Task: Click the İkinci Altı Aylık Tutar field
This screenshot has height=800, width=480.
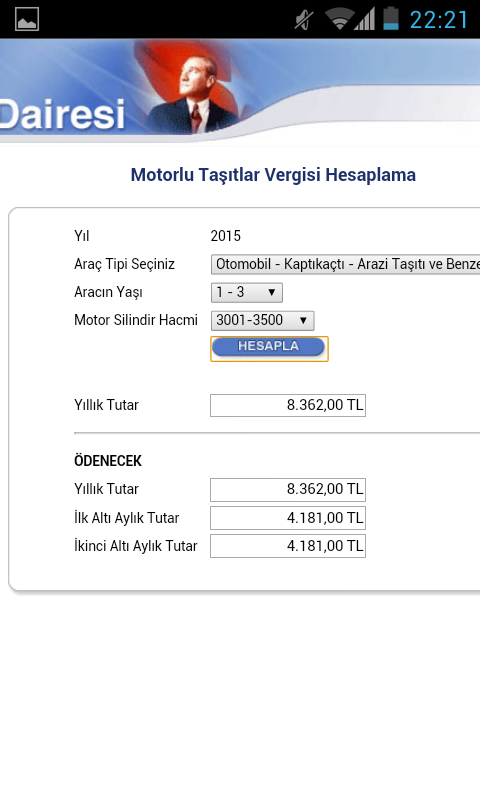Action: [x=288, y=546]
